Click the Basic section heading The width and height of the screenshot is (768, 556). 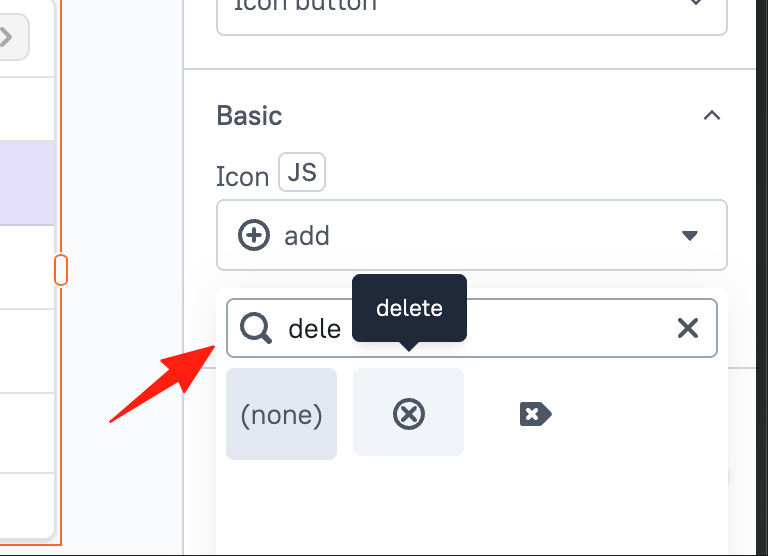click(x=249, y=116)
